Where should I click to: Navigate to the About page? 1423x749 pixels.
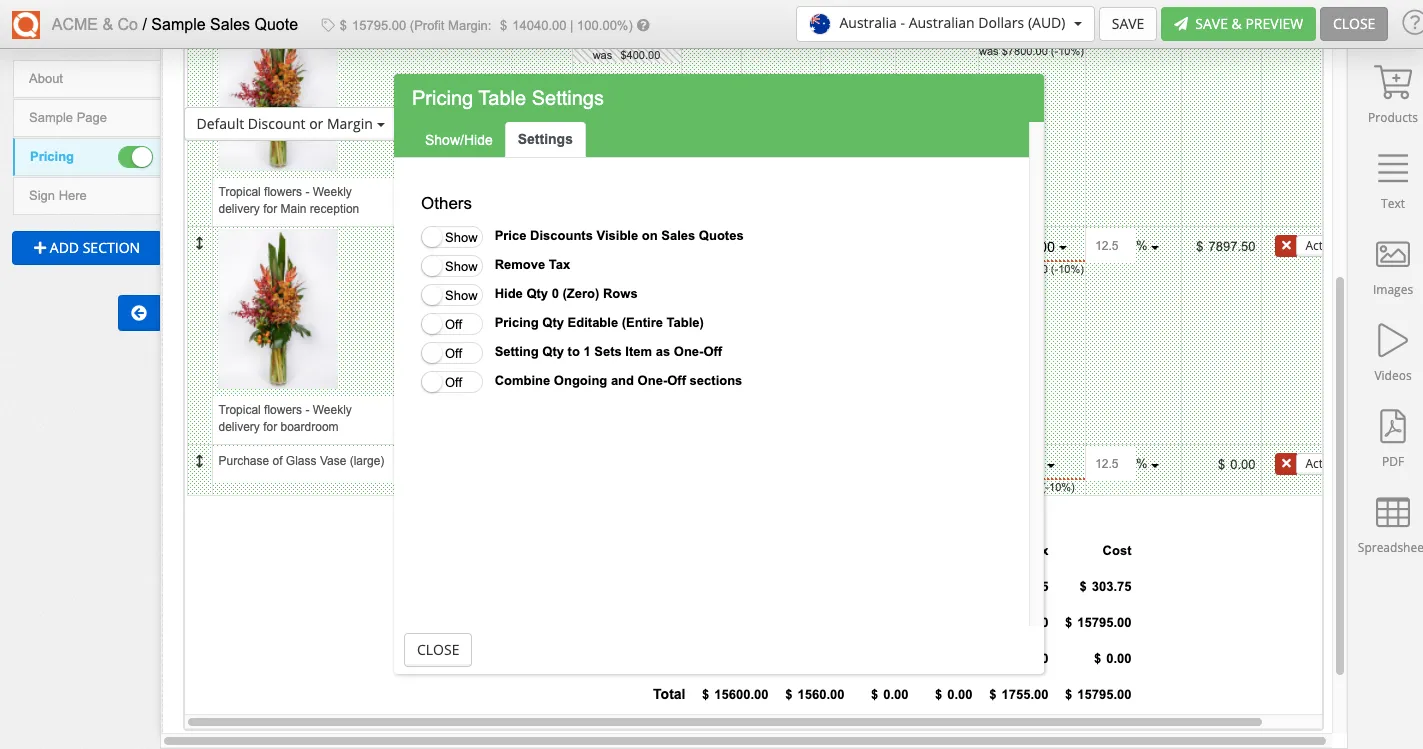46,78
